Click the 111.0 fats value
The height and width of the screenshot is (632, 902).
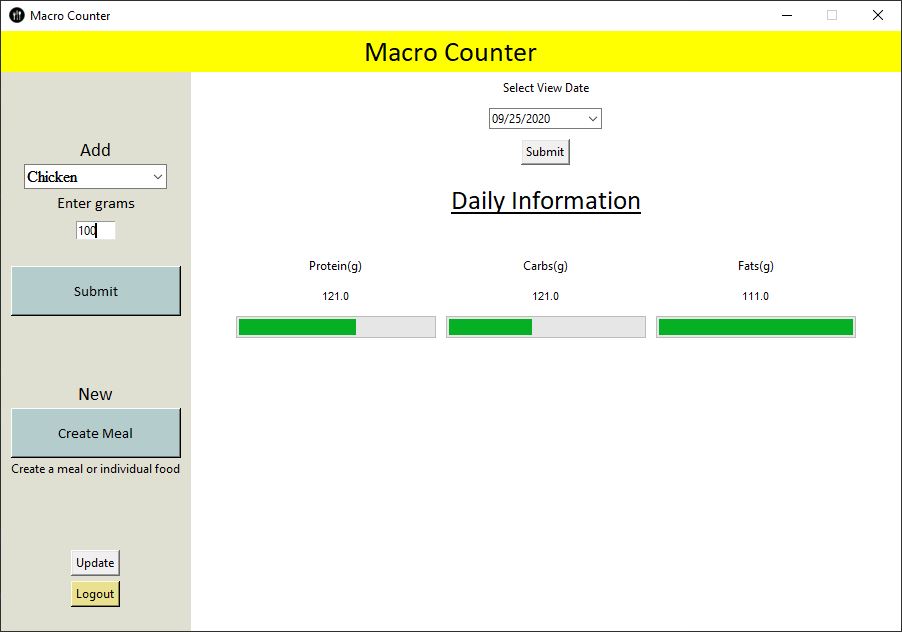[x=755, y=296]
